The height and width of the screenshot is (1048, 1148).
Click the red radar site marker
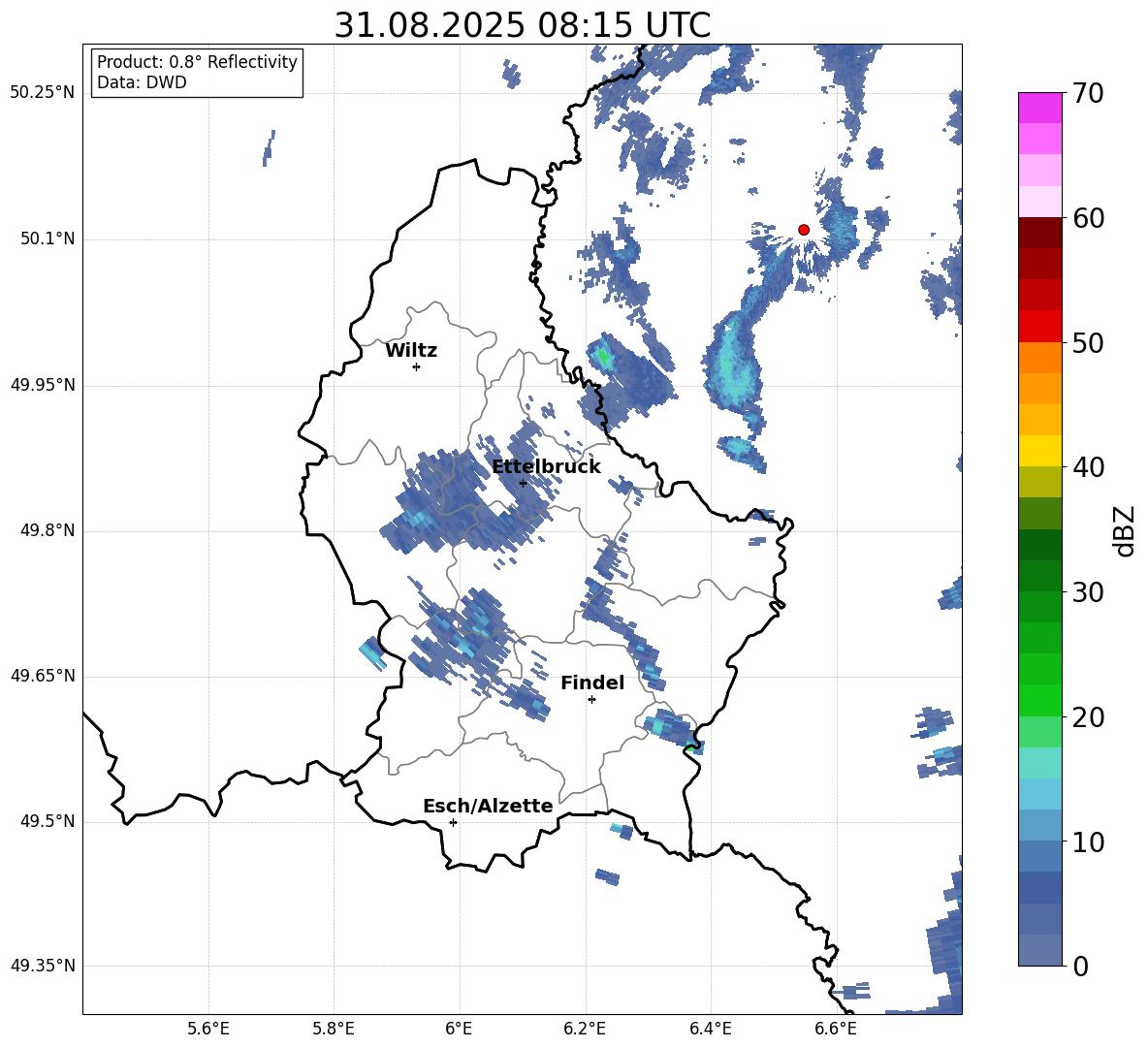point(803,230)
